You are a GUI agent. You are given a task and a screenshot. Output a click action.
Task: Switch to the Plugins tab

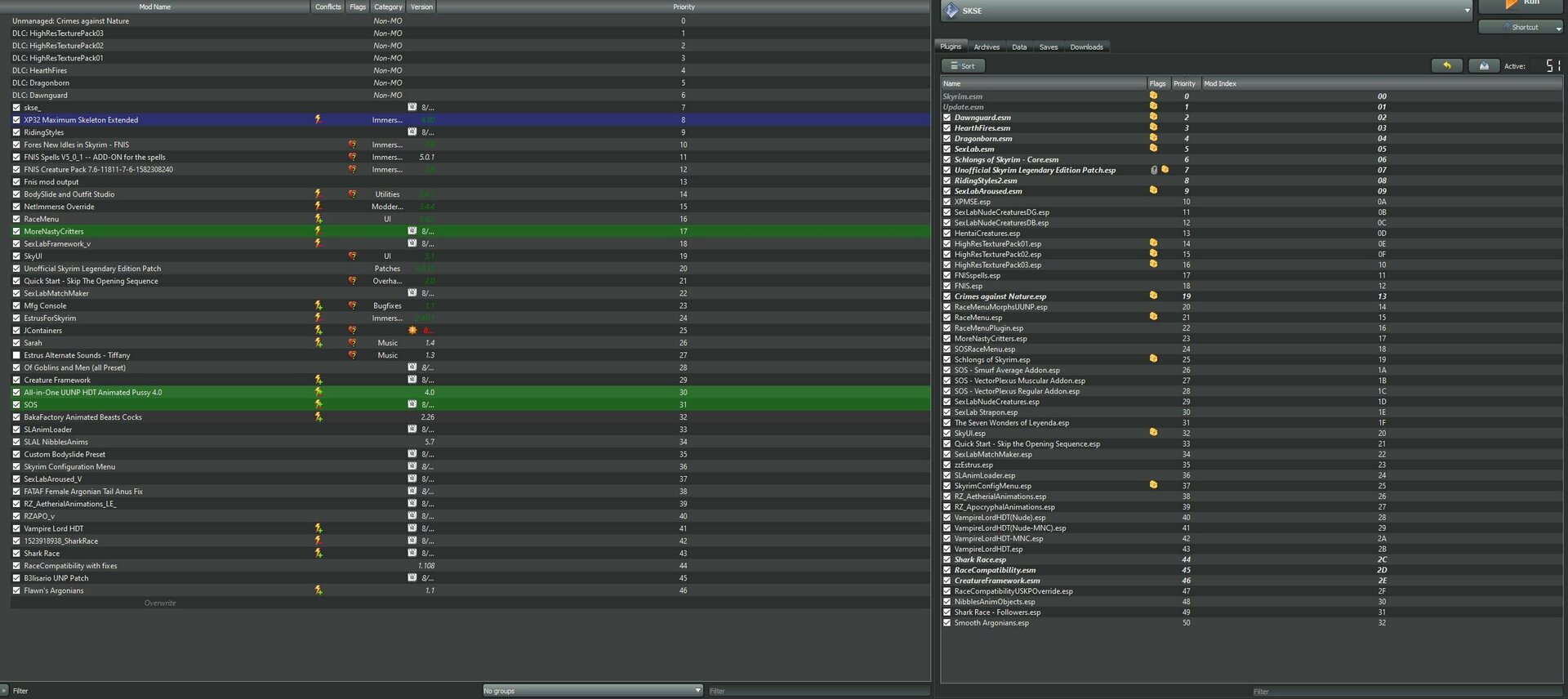pyautogui.click(x=951, y=47)
